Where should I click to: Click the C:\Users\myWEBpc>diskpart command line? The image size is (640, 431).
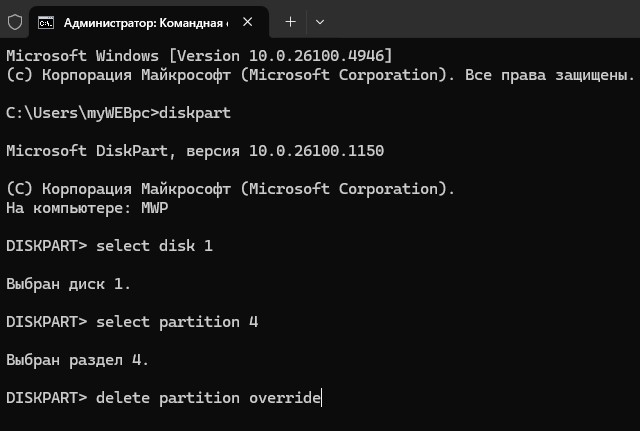118,113
